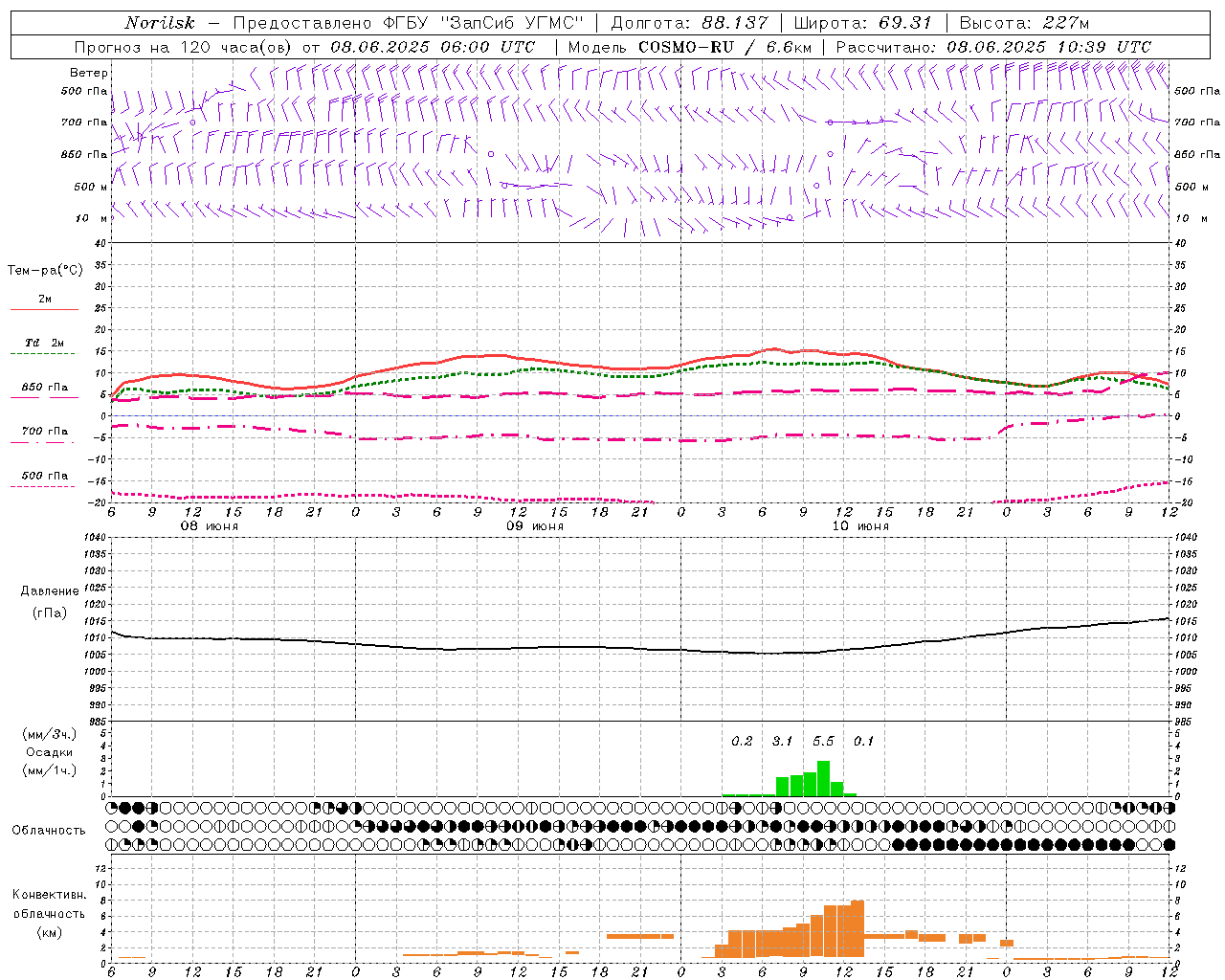Click the tallest green precipitation bar
This screenshot has height=980, width=1225.
point(823,778)
